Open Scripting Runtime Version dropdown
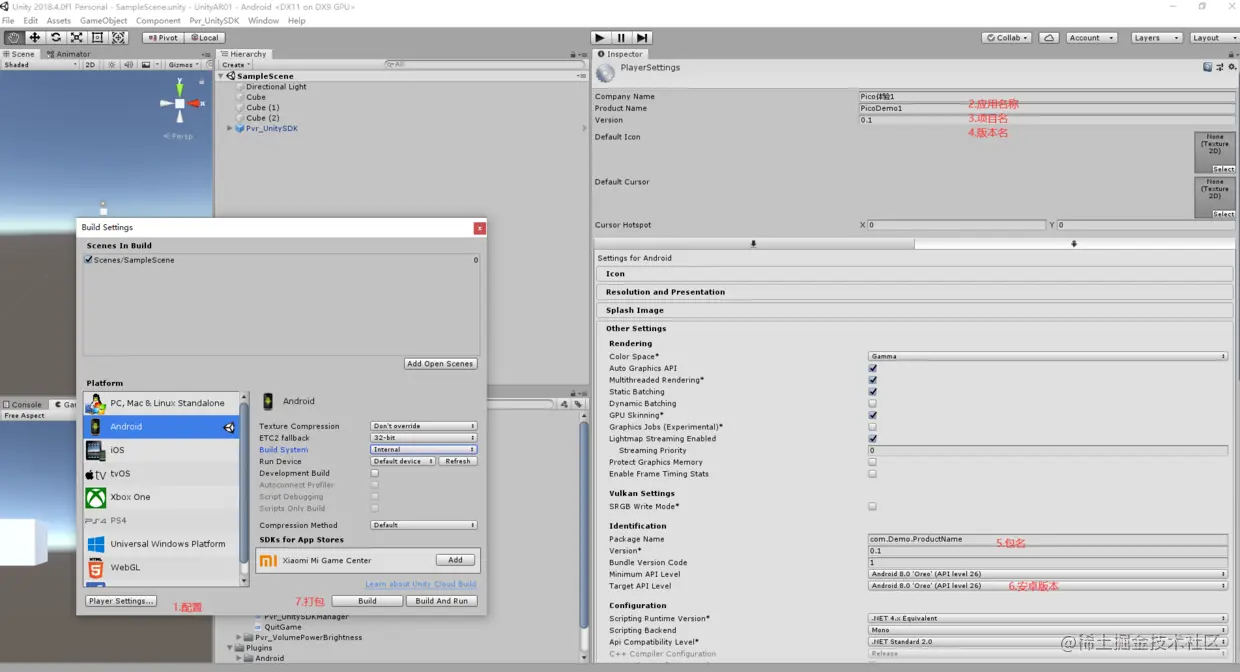 [1047, 619]
